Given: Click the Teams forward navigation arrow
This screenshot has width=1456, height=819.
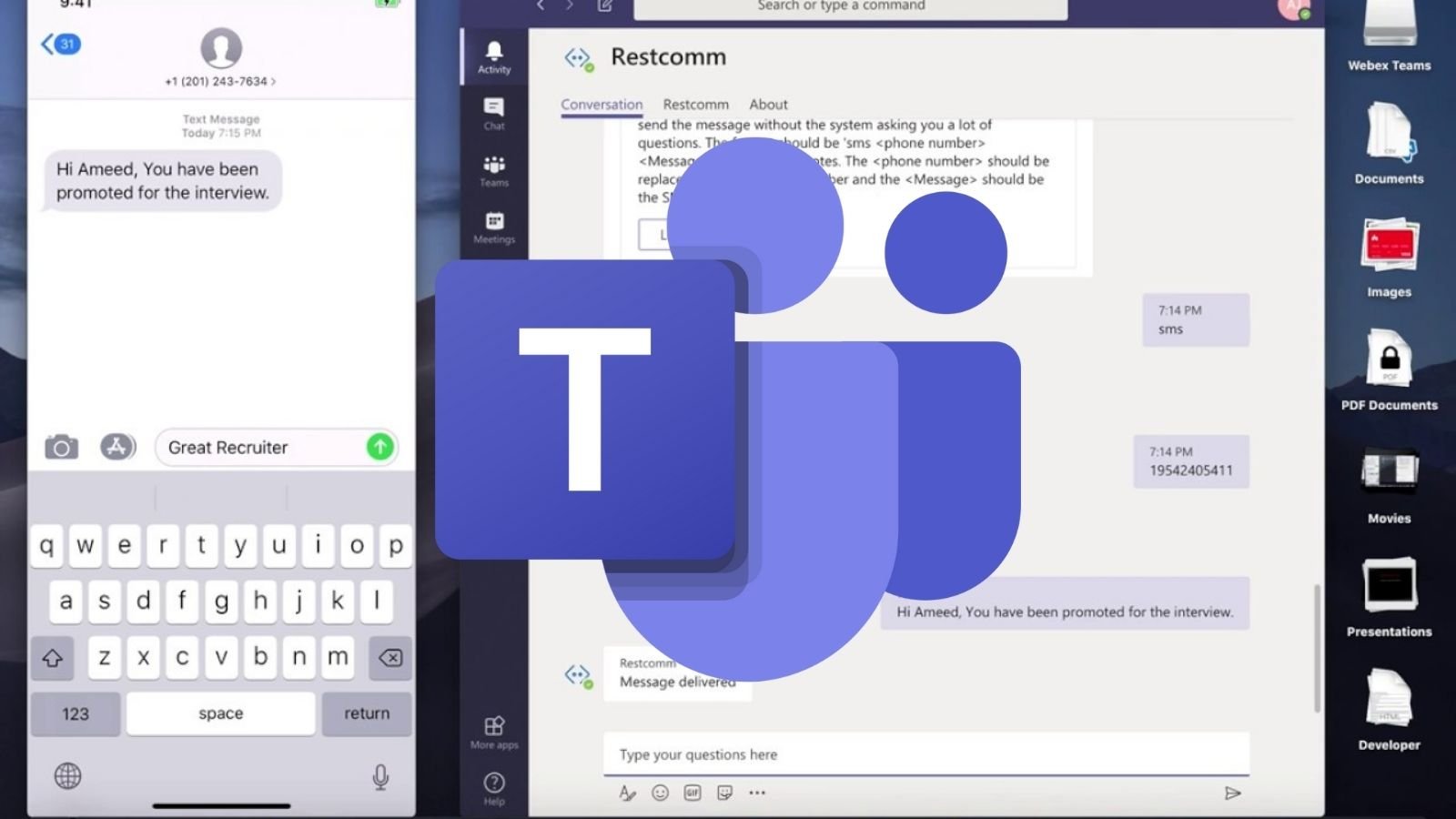Looking at the screenshot, I should pos(570,5).
